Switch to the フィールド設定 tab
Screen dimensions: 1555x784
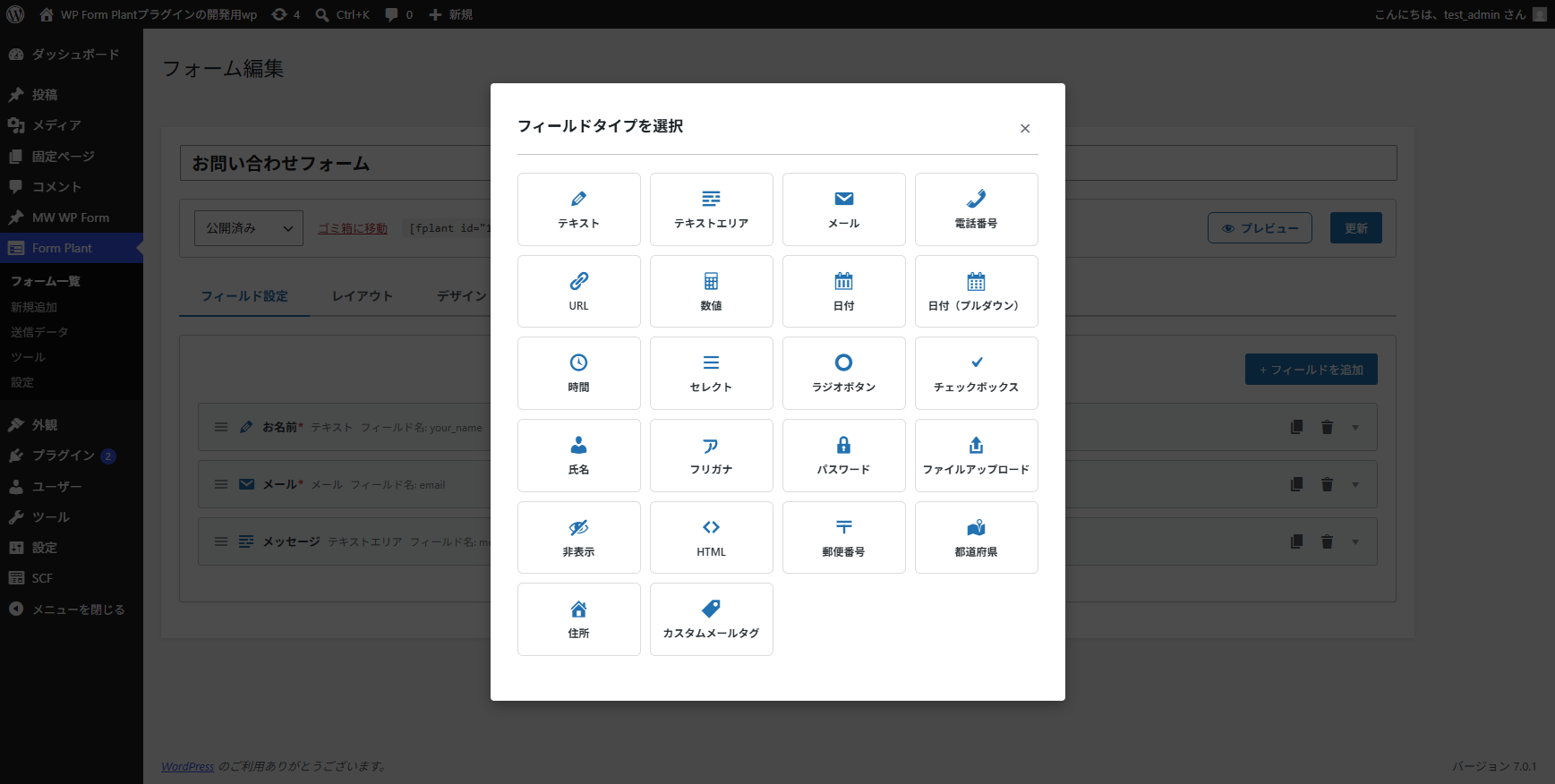click(x=244, y=296)
